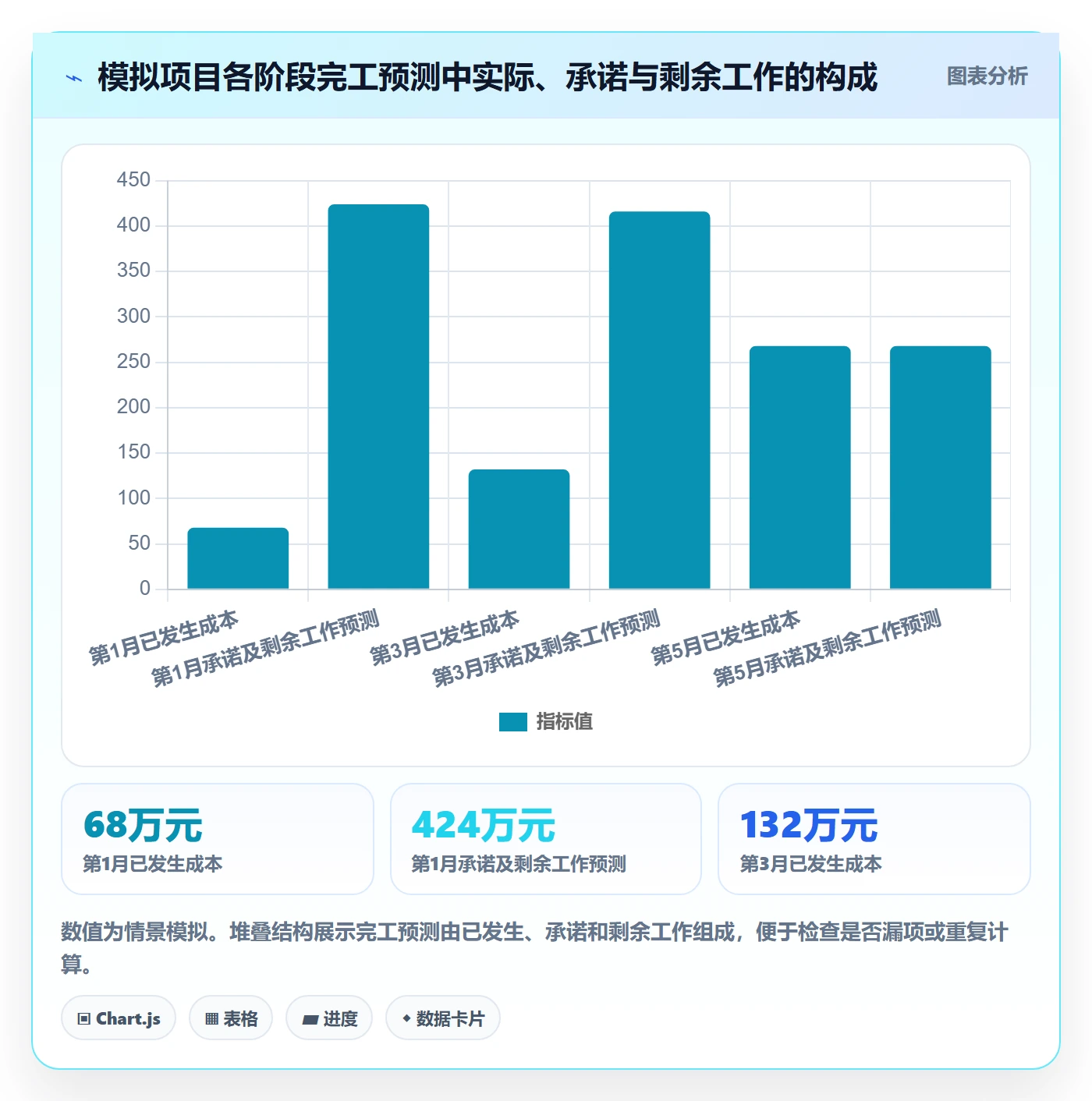Viewport: 1092px width, 1101px height.
Task: Click the grid icon in 表格 tag
Action: (211, 1019)
